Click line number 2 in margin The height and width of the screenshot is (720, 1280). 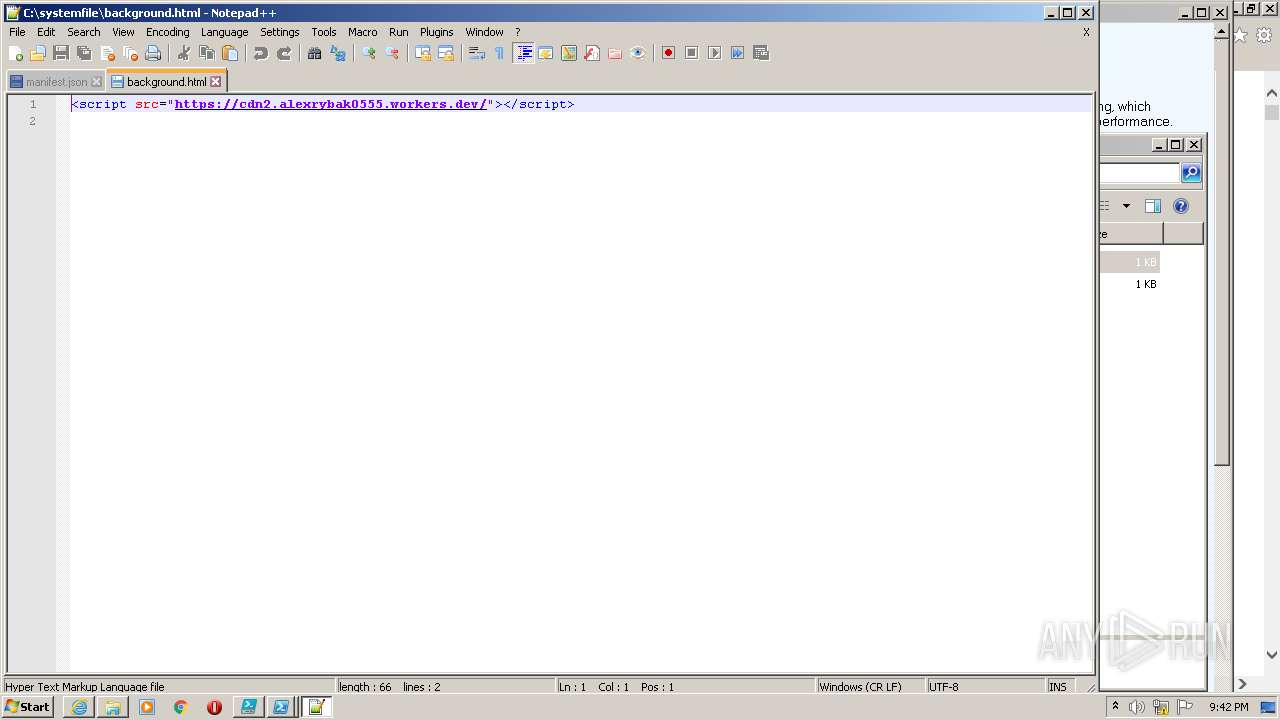click(x=32, y=121)
